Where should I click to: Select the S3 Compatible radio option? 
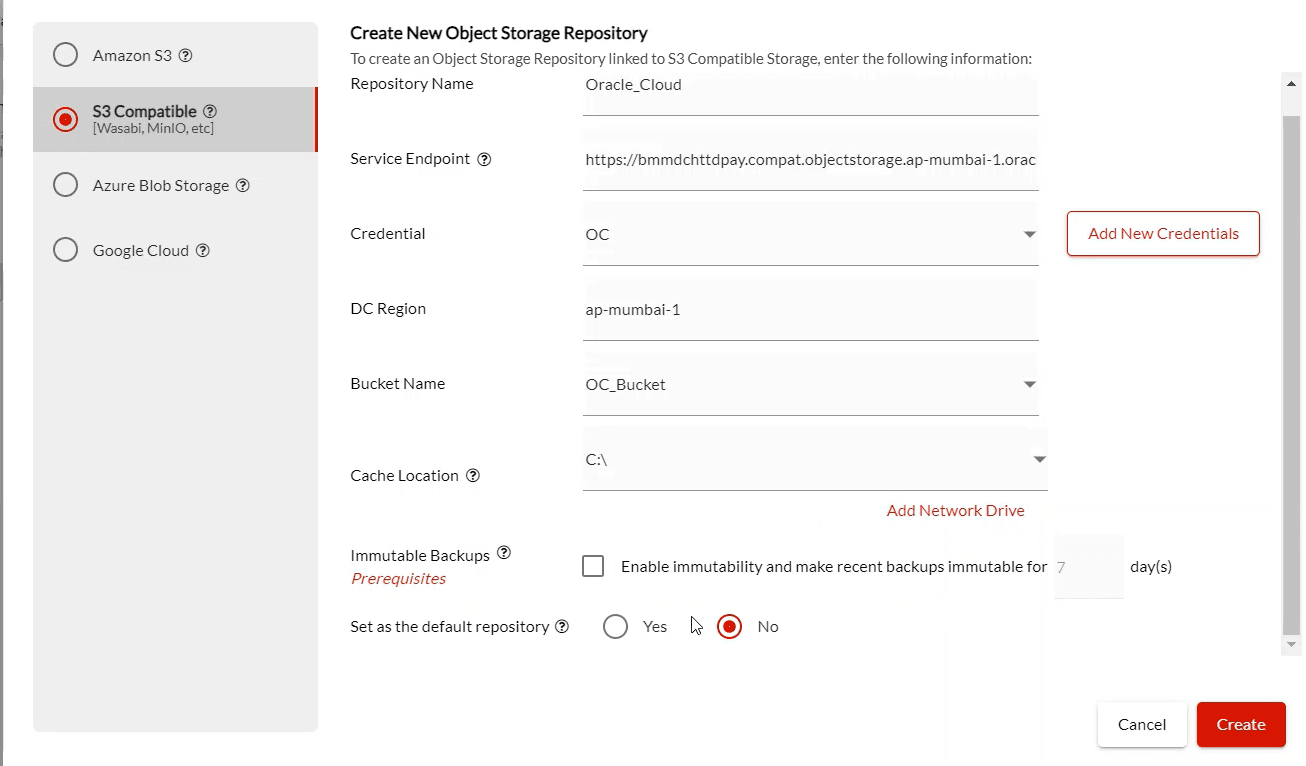66,119
